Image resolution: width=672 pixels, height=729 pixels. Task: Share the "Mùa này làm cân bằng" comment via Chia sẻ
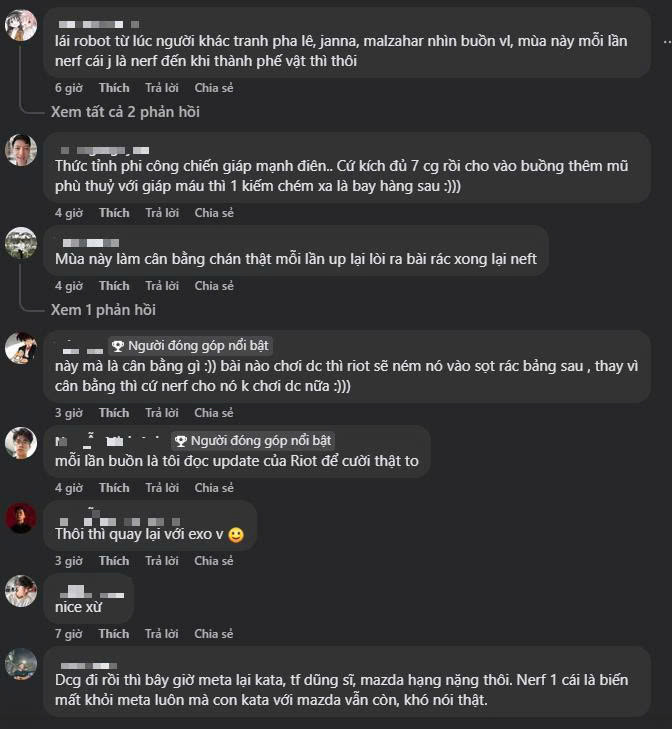coord(214,286)
